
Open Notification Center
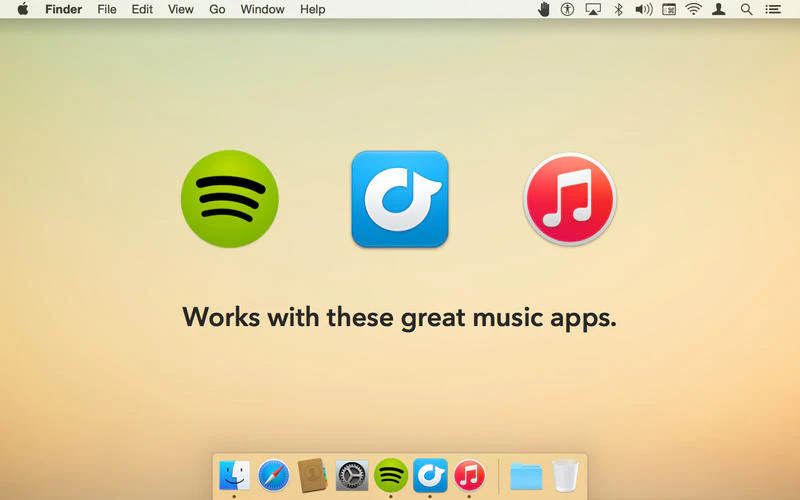click(773, 9)
